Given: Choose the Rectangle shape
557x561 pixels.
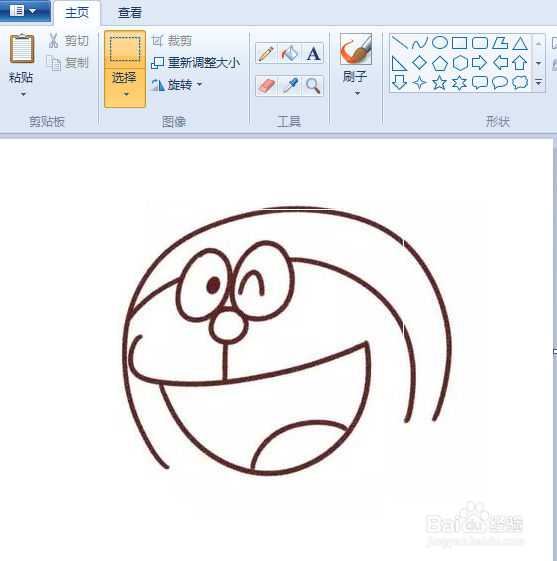Looking at the screenshot, I should (460, 43).
